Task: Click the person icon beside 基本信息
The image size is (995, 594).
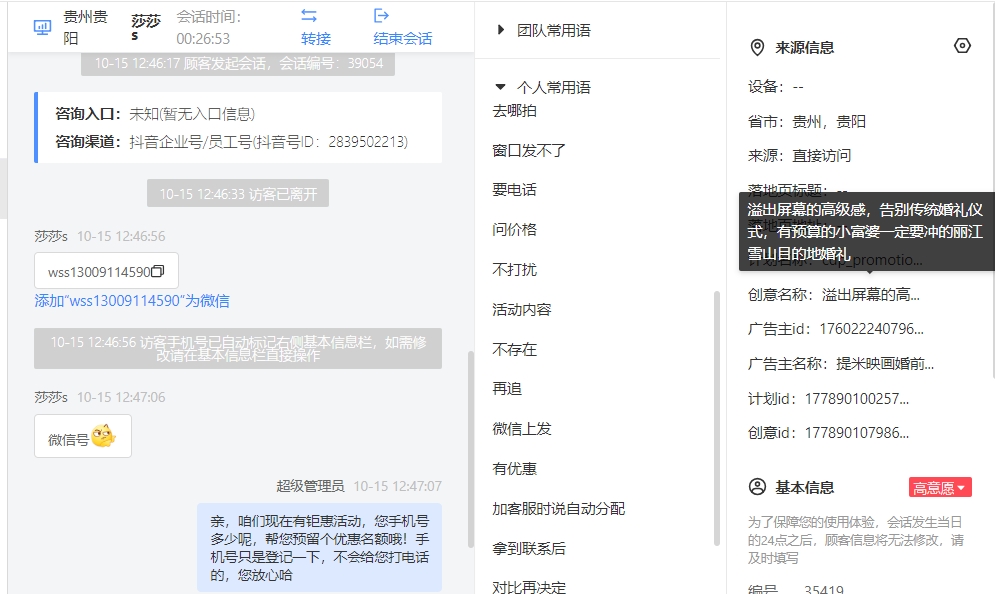Action: point(757,487)
